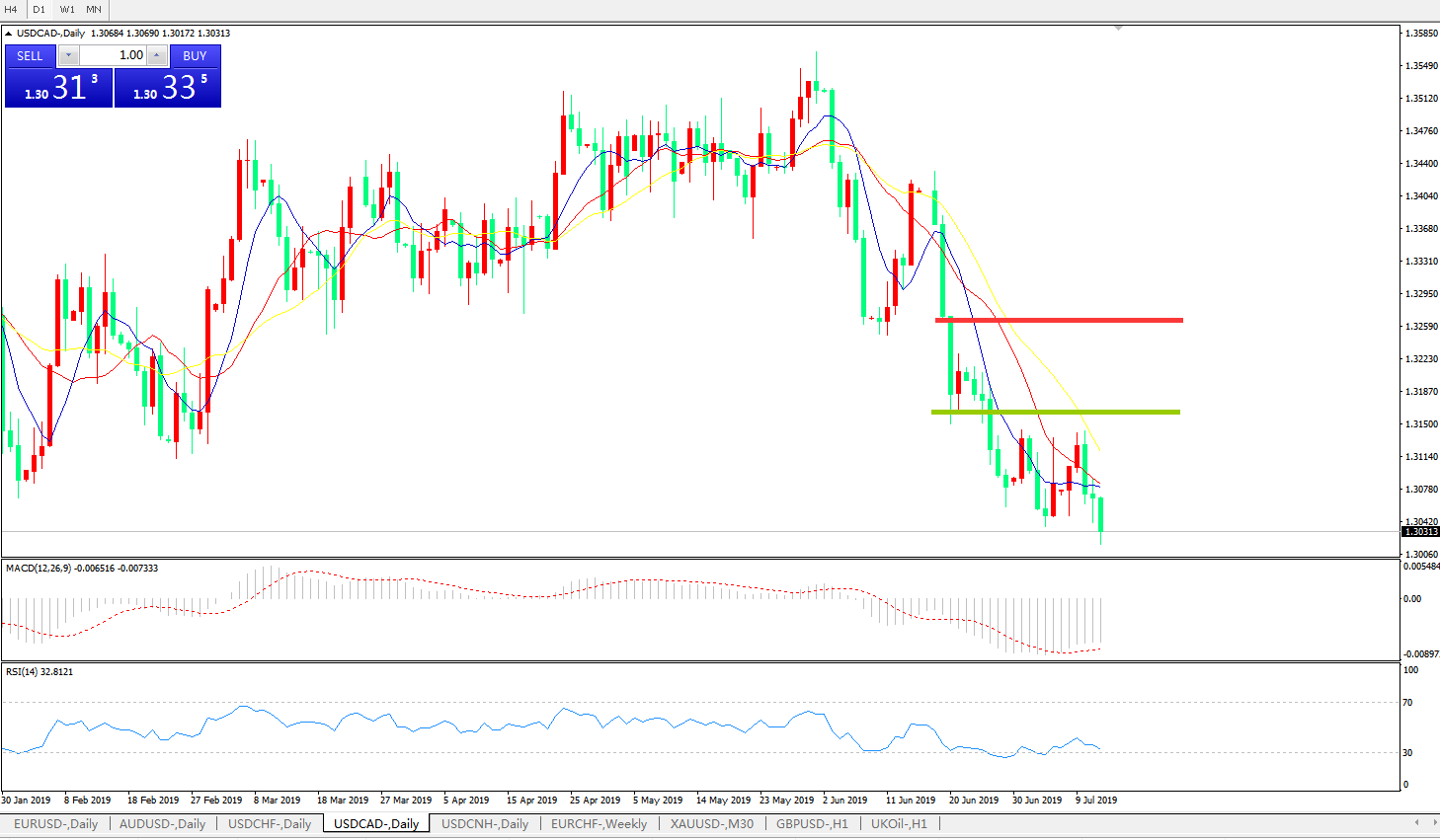Switch to the XAUUSD-,M30 tab
The height and width of the screenshot is (840, 1440).
tap(711, 823)
